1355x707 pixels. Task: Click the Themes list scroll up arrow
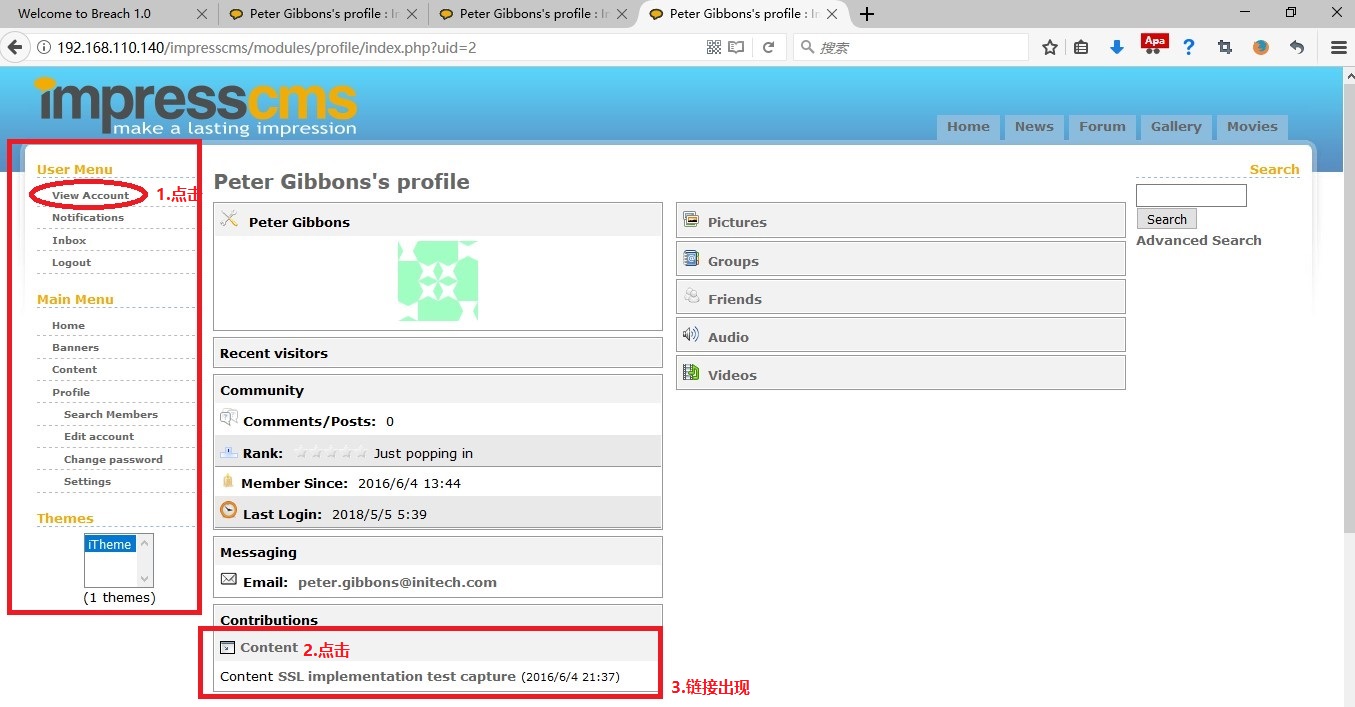pyautogui.click(x=145, y=543)
